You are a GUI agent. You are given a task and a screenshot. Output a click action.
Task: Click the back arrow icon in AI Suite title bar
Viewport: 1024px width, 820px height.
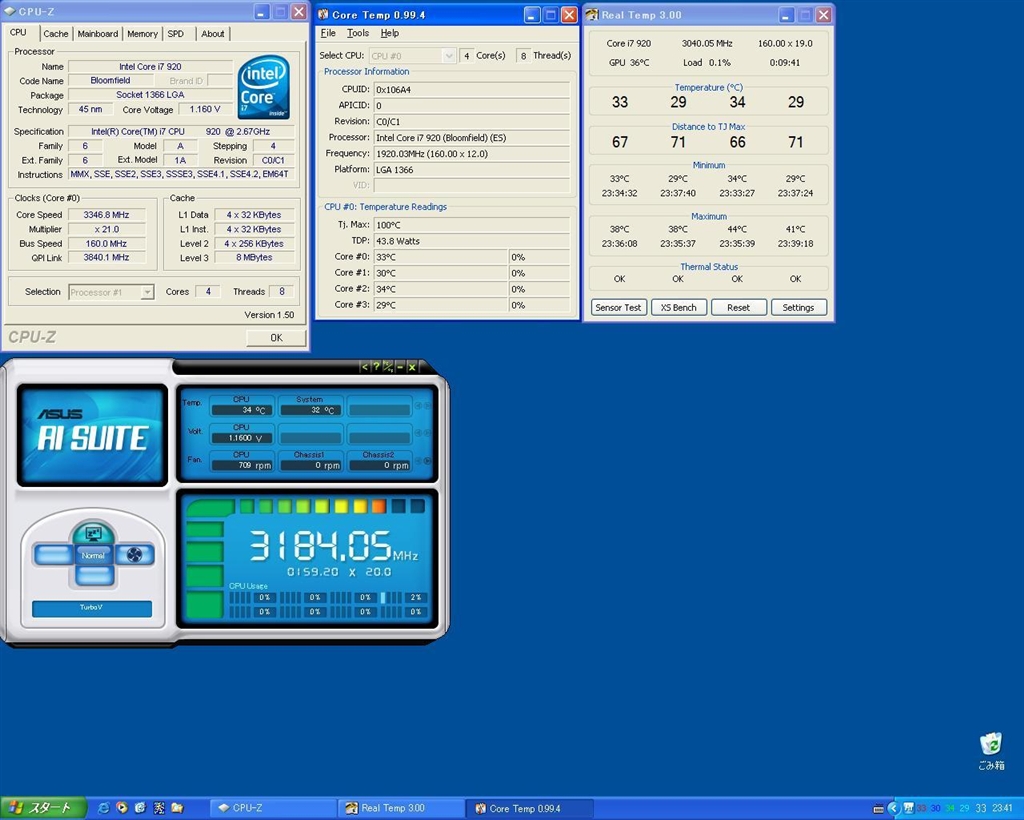[x=364, y=367]
